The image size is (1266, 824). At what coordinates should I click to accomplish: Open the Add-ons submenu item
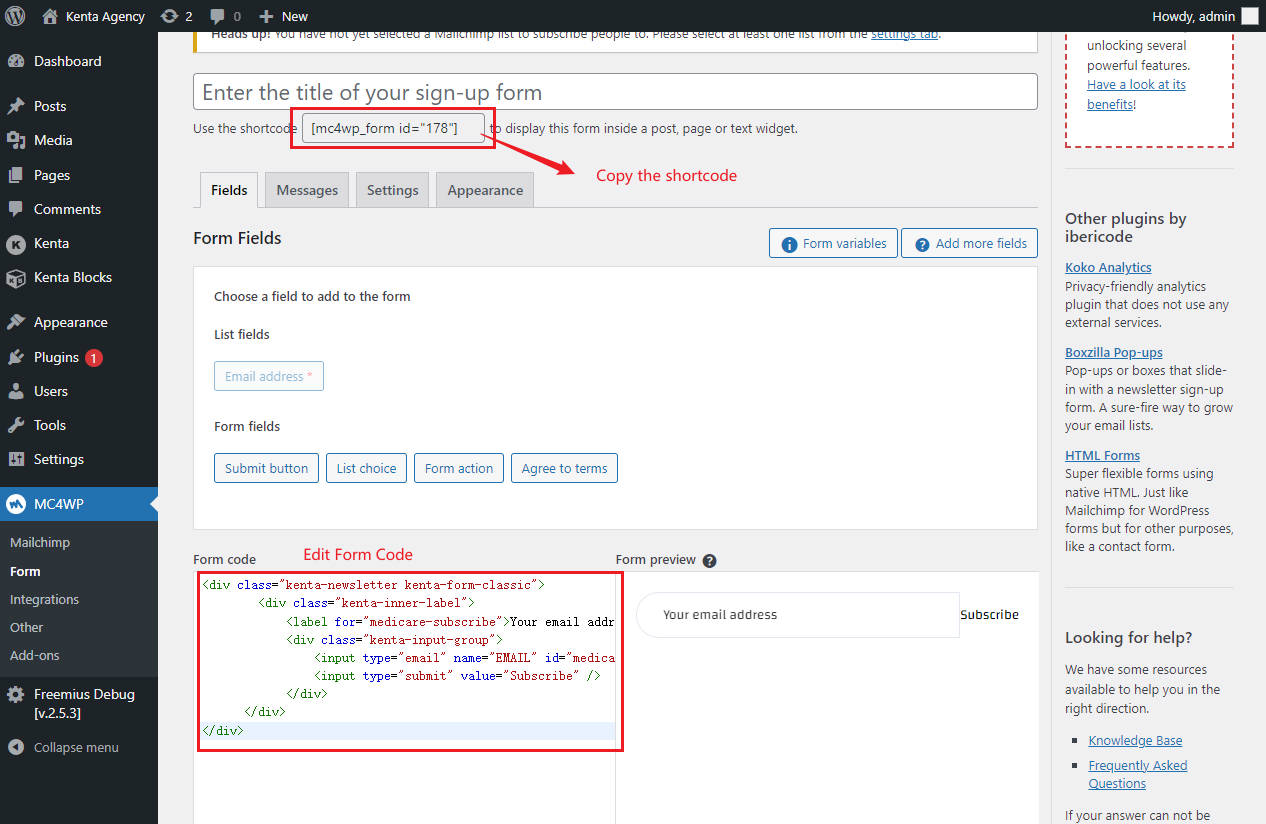(35, 655)
